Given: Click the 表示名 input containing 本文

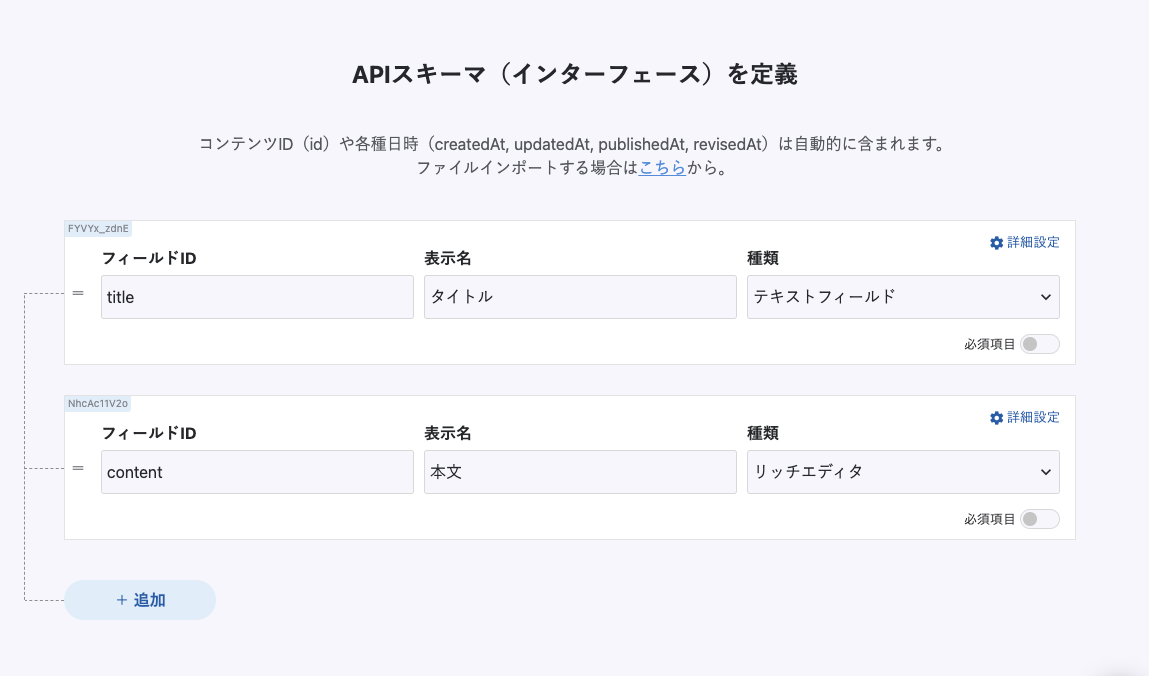Looking at the screenshot, I should coord(580,472).
